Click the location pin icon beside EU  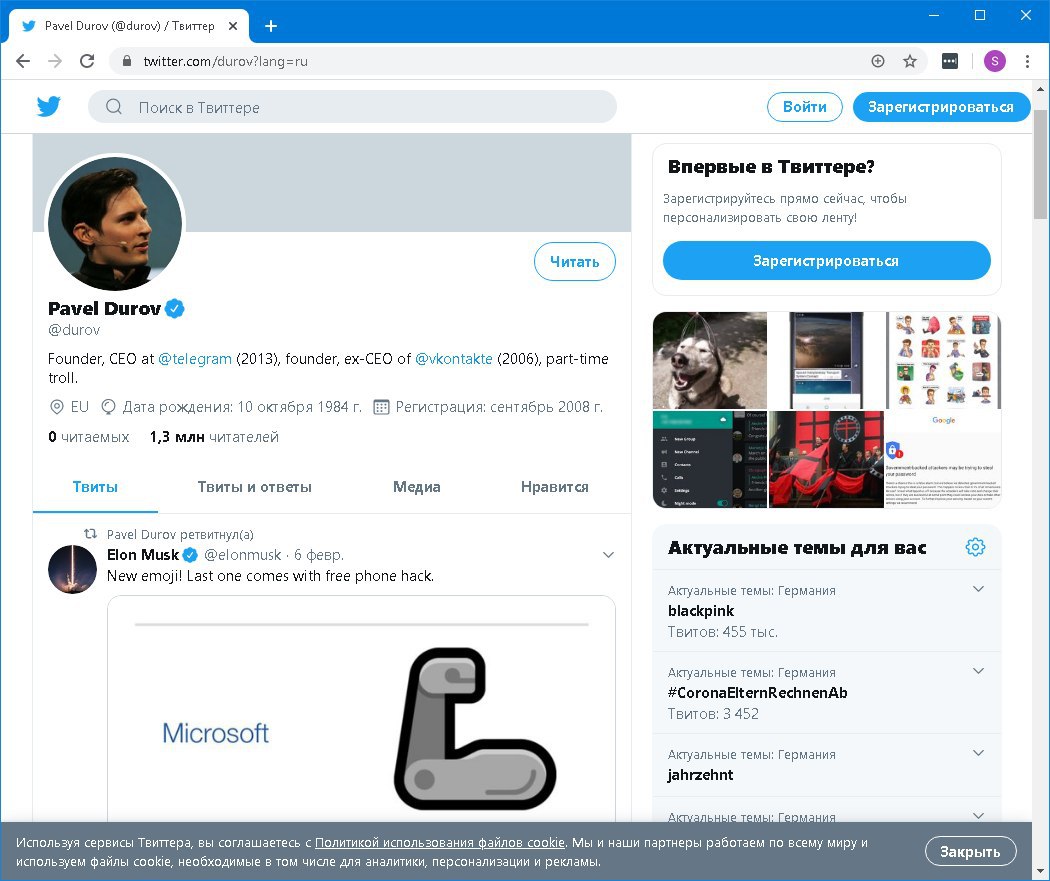point(57,406)
